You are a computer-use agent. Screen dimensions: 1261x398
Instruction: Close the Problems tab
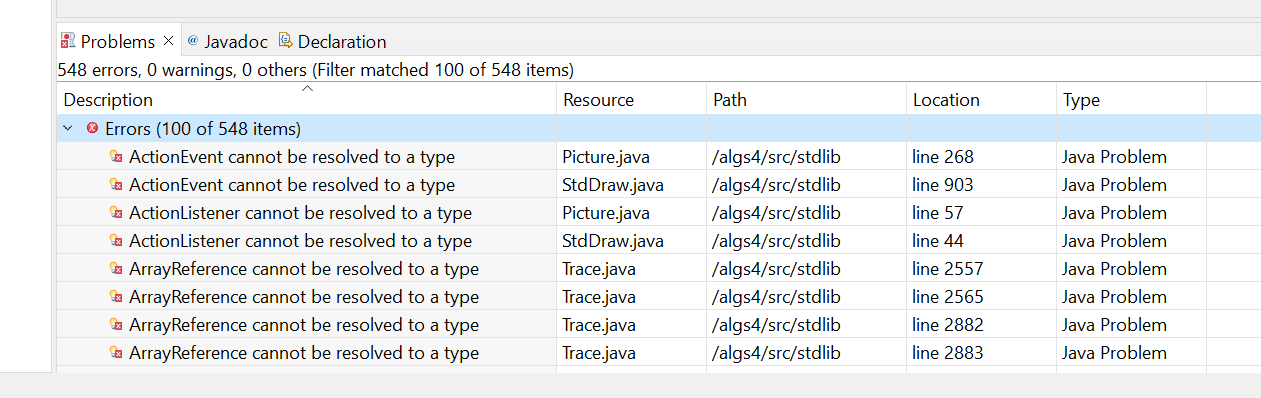168,41
